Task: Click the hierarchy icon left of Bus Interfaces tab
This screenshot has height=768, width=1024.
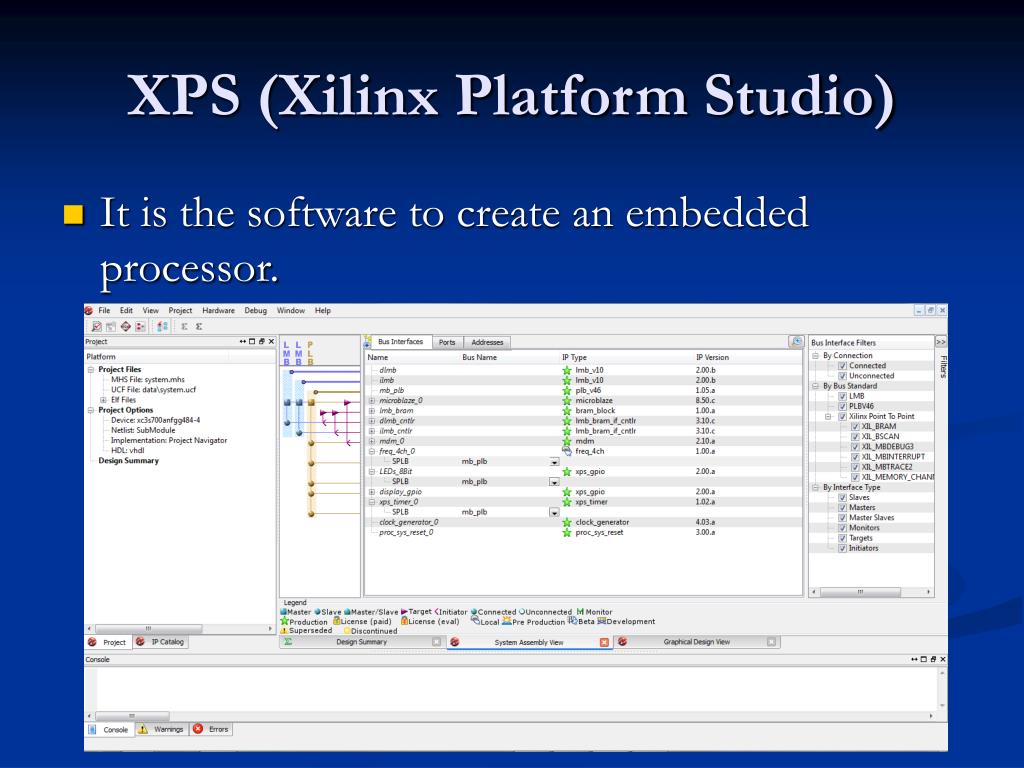Action: 367,342
